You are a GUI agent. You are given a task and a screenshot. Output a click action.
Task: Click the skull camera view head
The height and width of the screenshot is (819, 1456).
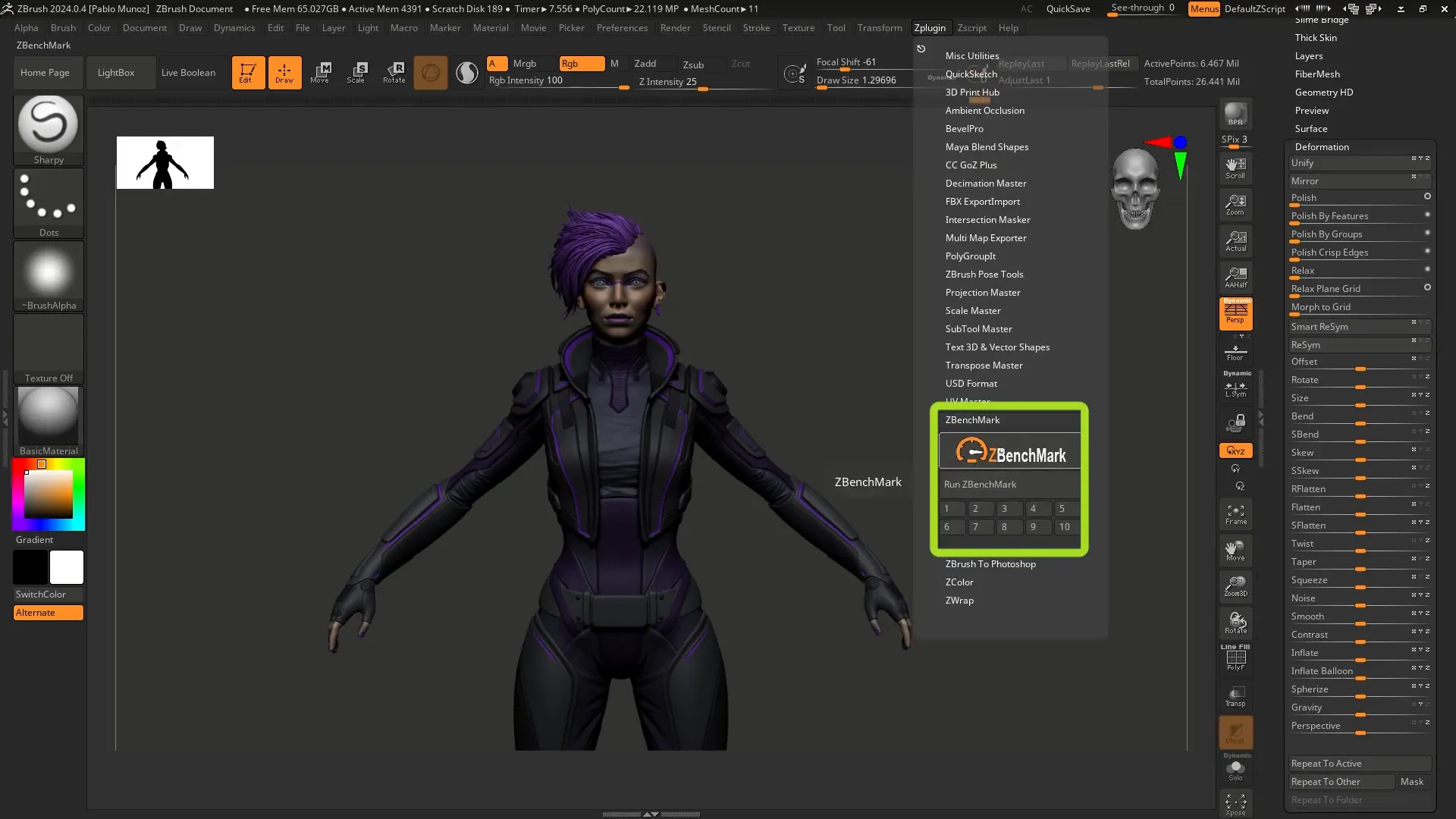(1135, 189)
